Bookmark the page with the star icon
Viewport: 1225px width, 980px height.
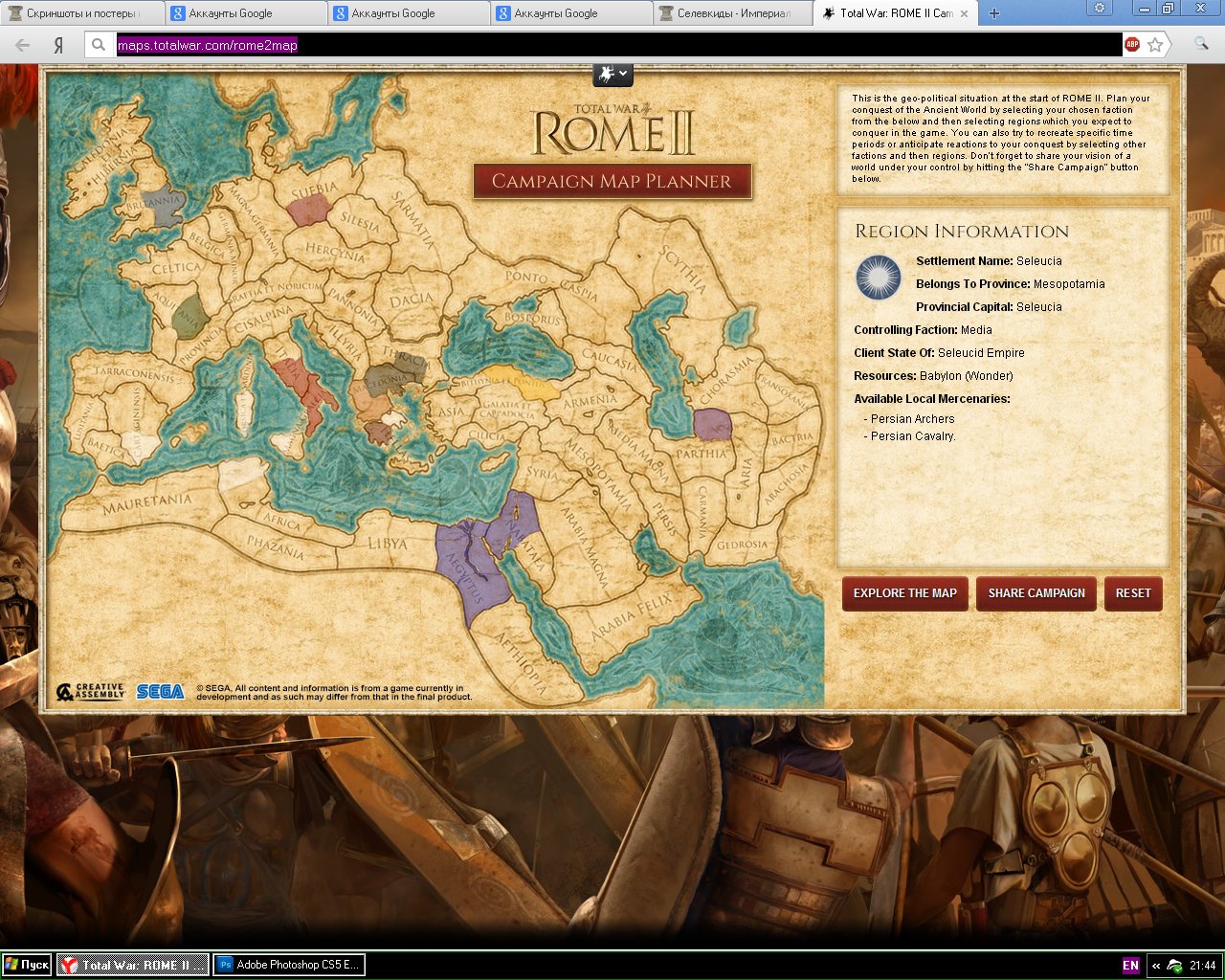[1155, 44]
